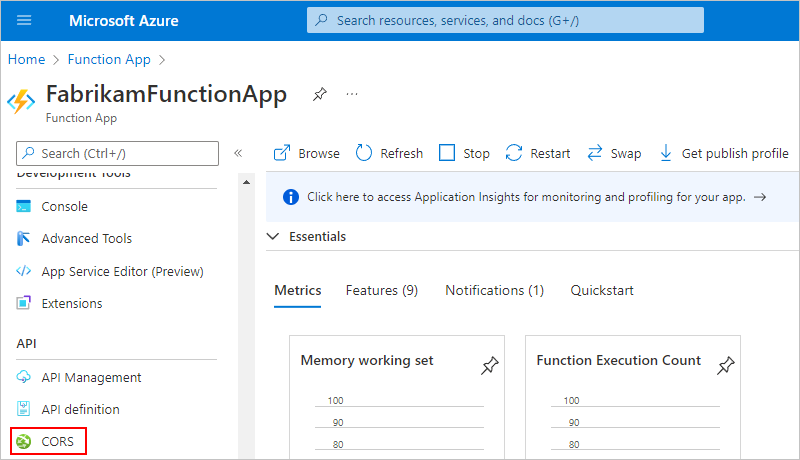The image size is (800, 460).
Task: Click the Function App breadcrumb link
Action: tap(109, 60)
